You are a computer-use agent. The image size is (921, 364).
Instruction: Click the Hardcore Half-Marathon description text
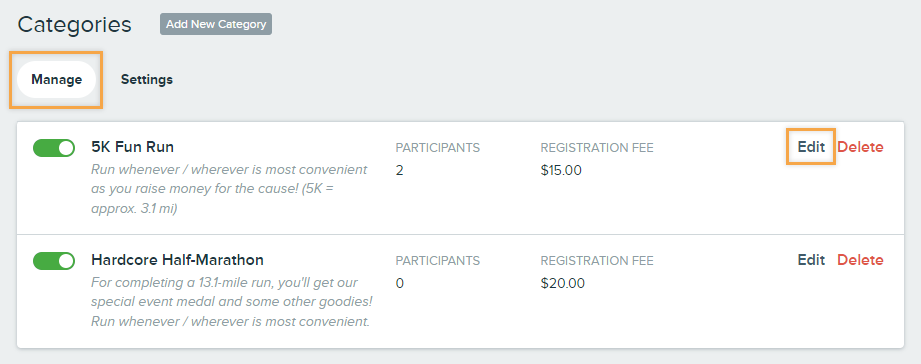click(232, 302)
